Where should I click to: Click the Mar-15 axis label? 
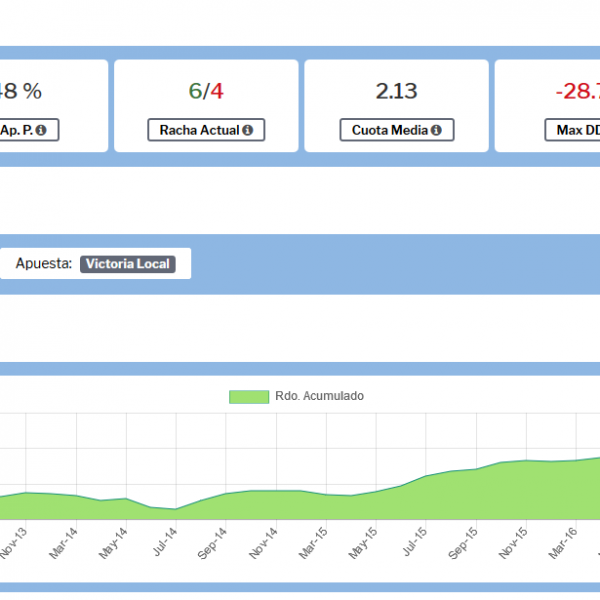(313, 543)
